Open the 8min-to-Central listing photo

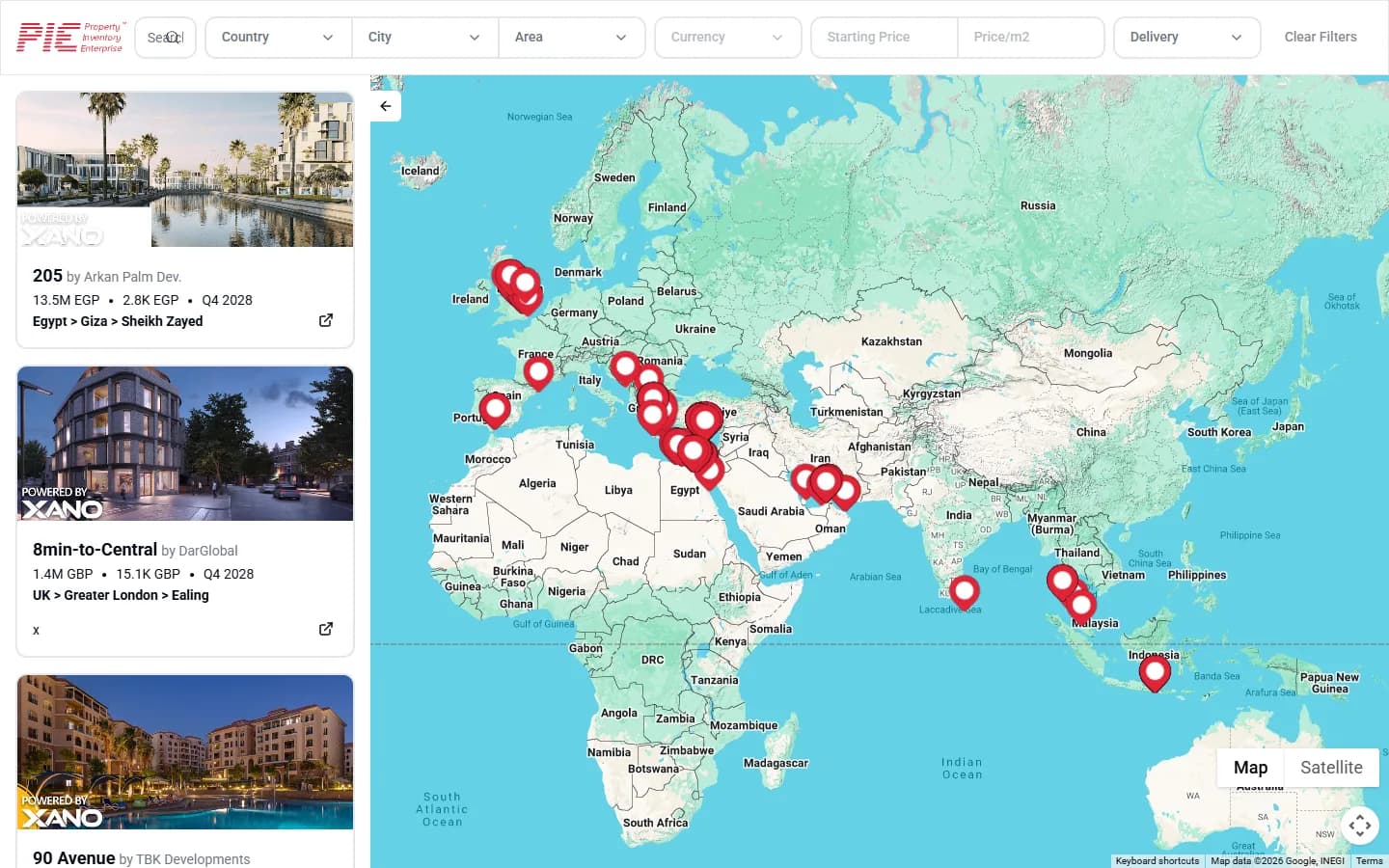(185, 444)
